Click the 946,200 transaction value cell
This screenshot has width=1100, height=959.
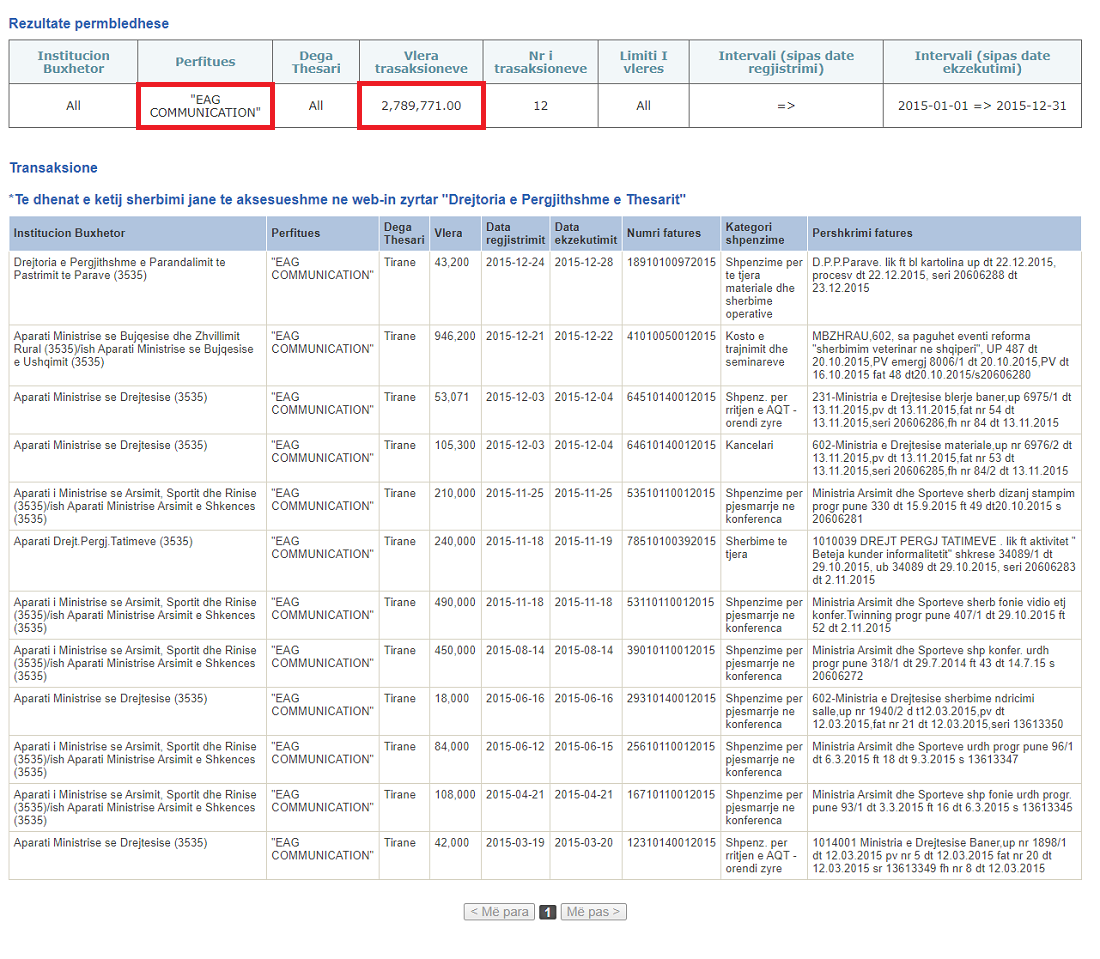point(455,336)
